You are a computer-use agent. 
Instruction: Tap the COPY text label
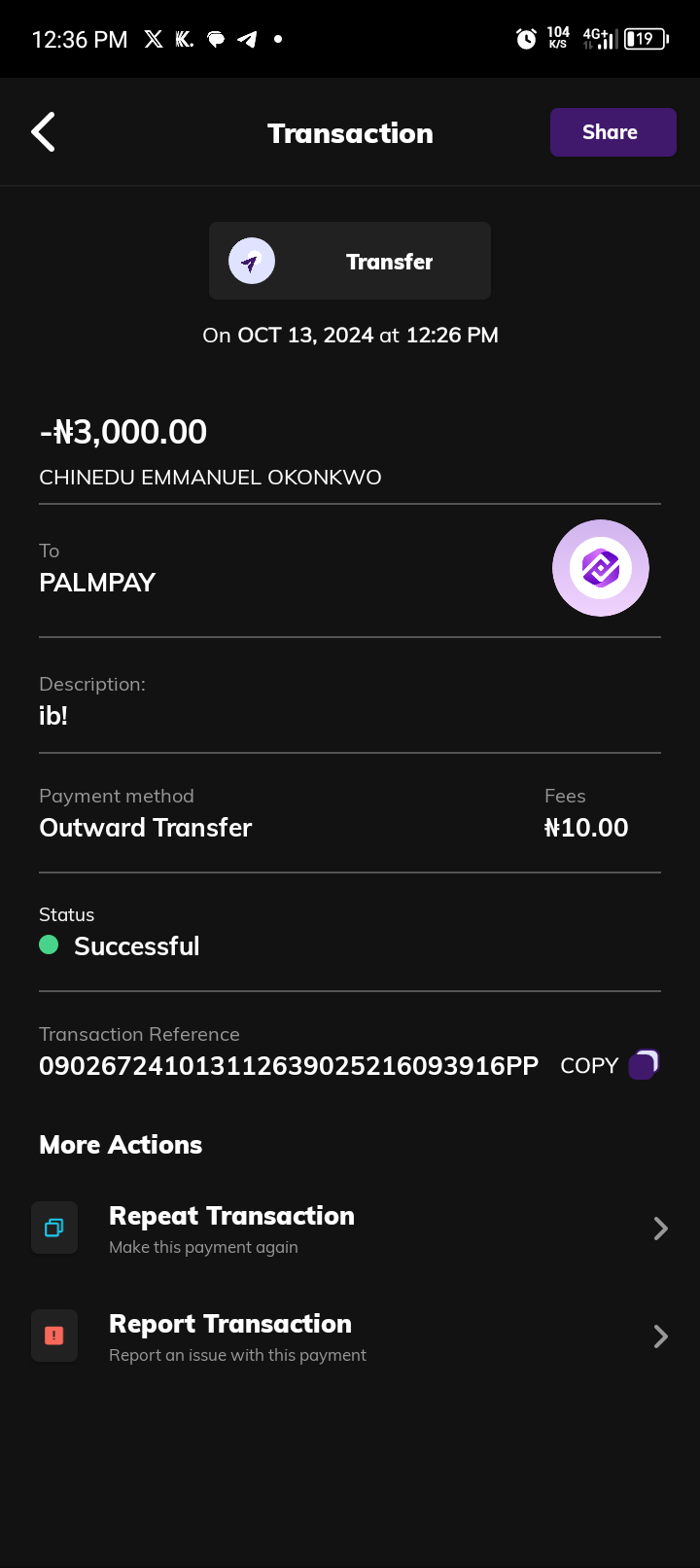pyautogui.click(x=589, y=1066)
